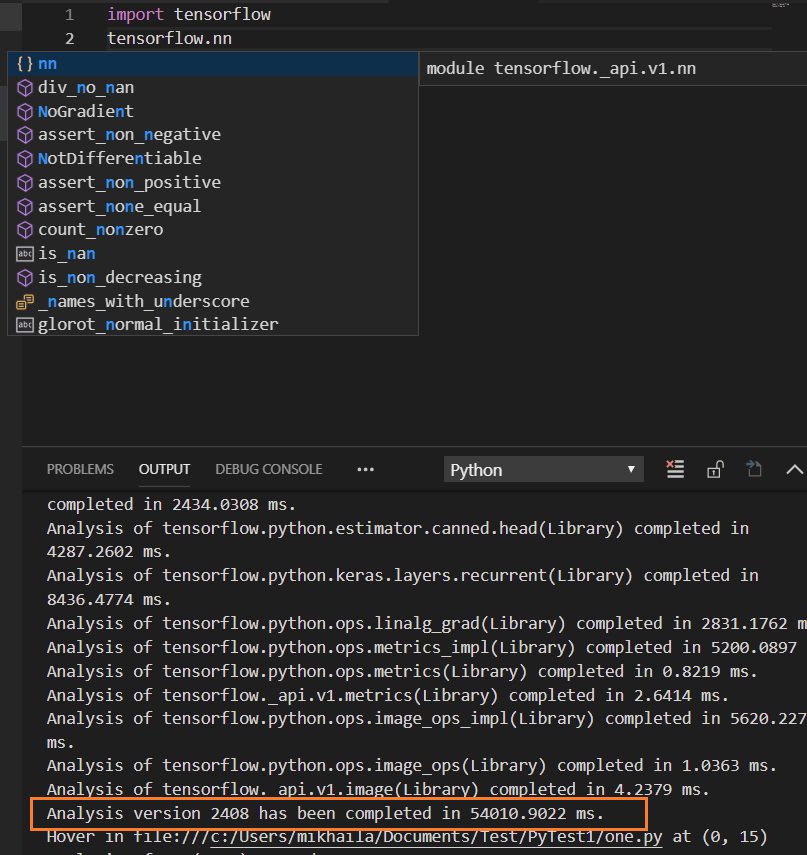Screen dimensions: 807x855
Task: Choose is_nan from autocomplete
Action: (x=213, y=254)
